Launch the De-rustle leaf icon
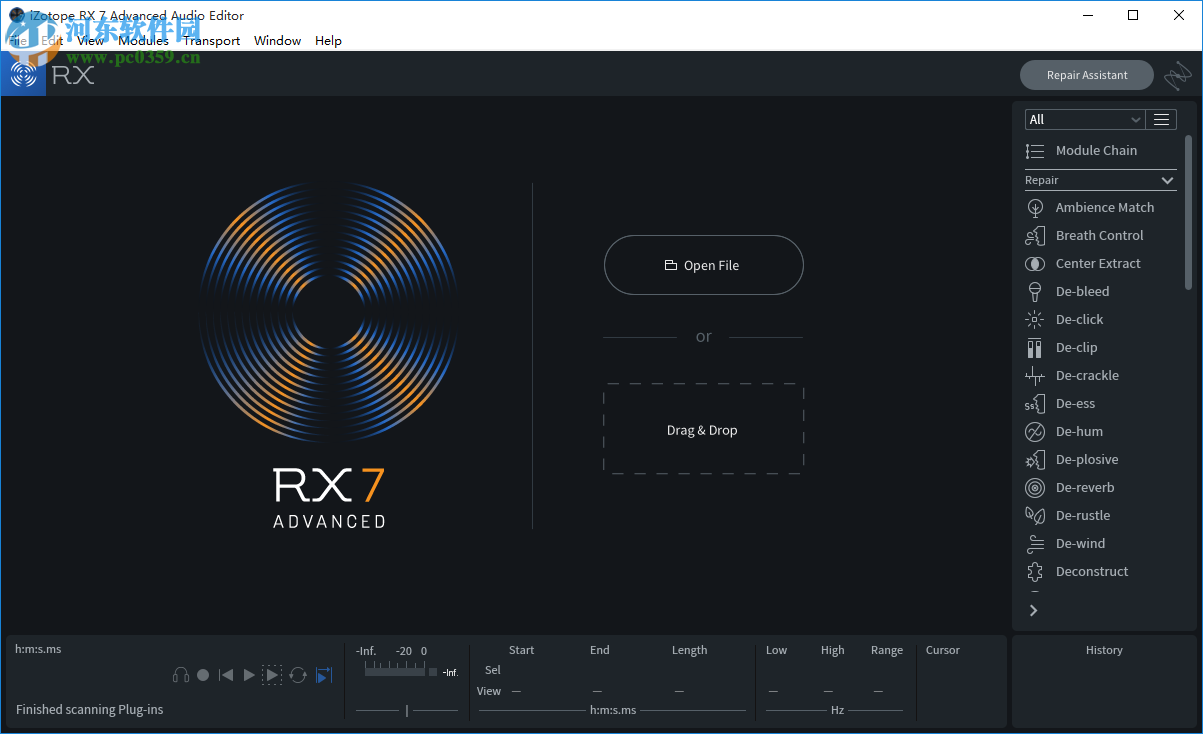The height and width of the screenshot is (734, 1203). (x=1035, y=516)
